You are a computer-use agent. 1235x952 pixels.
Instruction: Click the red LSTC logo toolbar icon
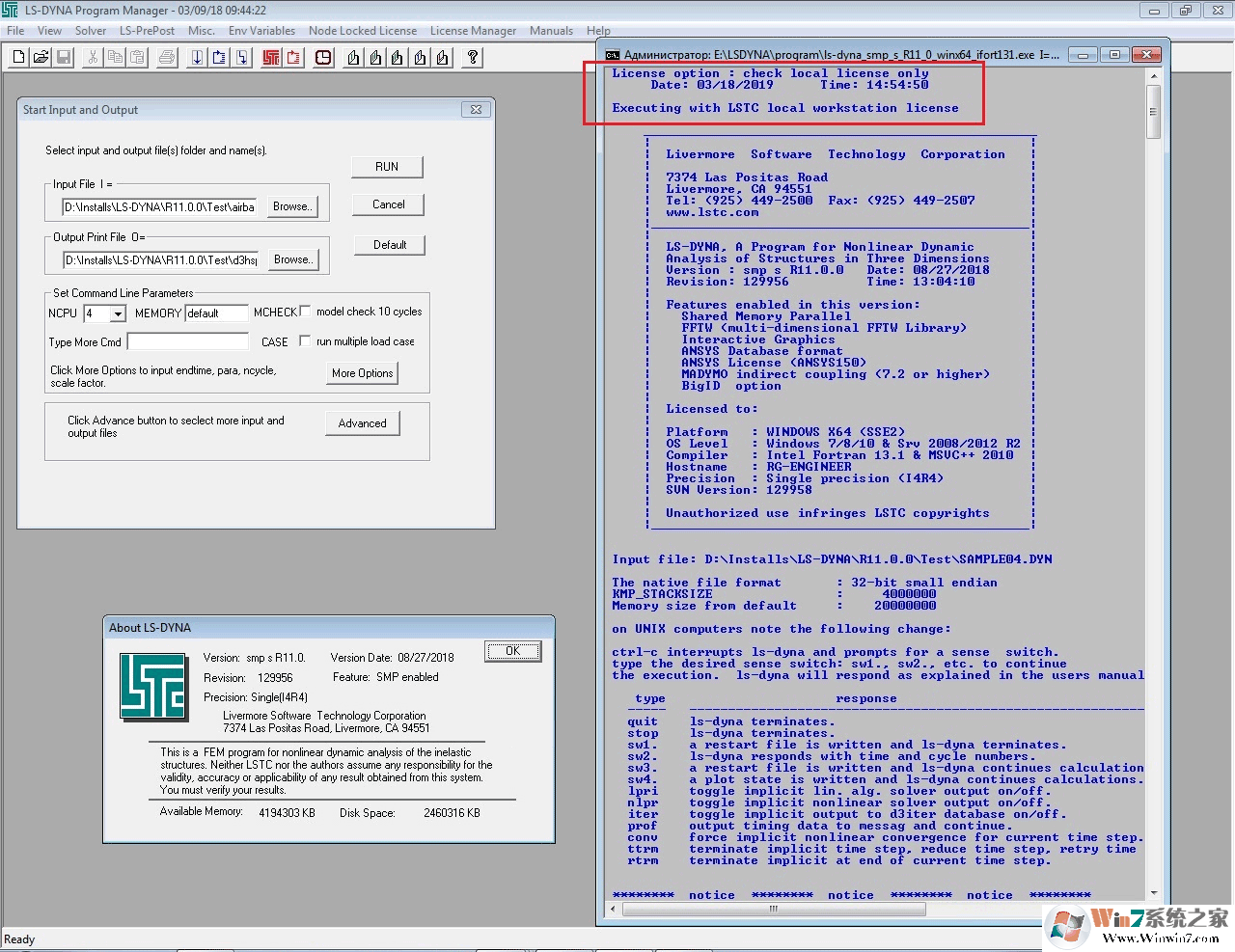tap(271, 58)
